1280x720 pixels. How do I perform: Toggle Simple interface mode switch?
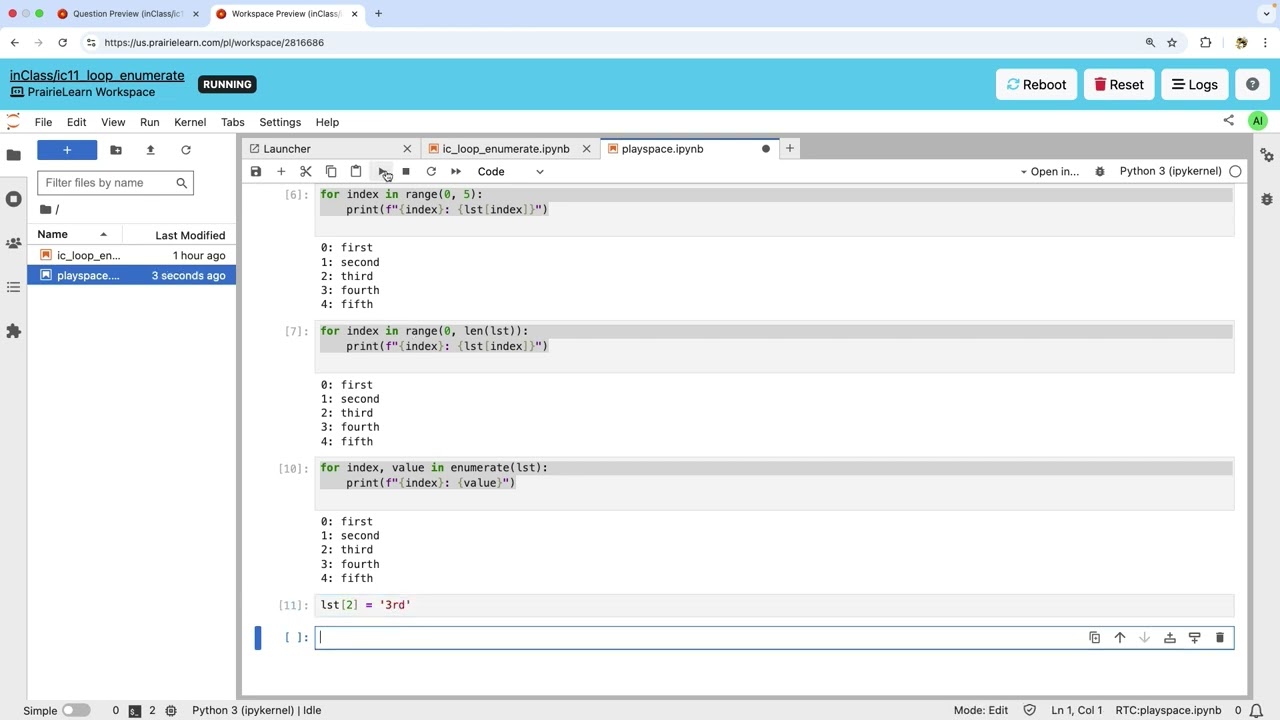(x=75, y=710)
